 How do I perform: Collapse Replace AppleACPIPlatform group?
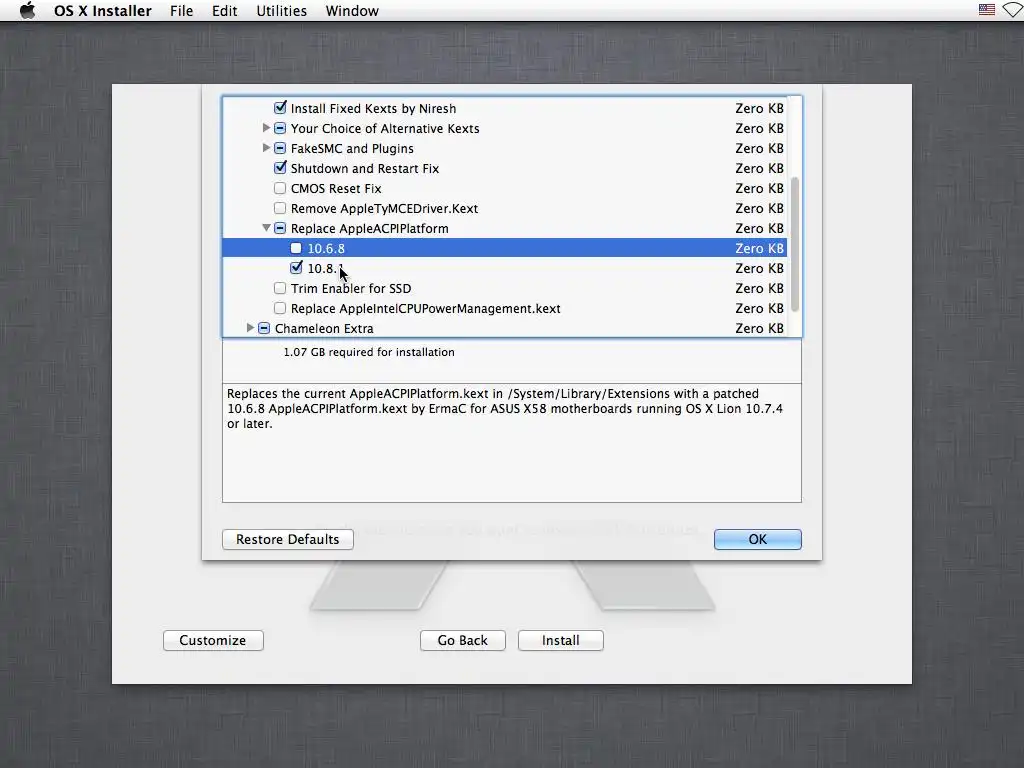click(x=266, y=228)
